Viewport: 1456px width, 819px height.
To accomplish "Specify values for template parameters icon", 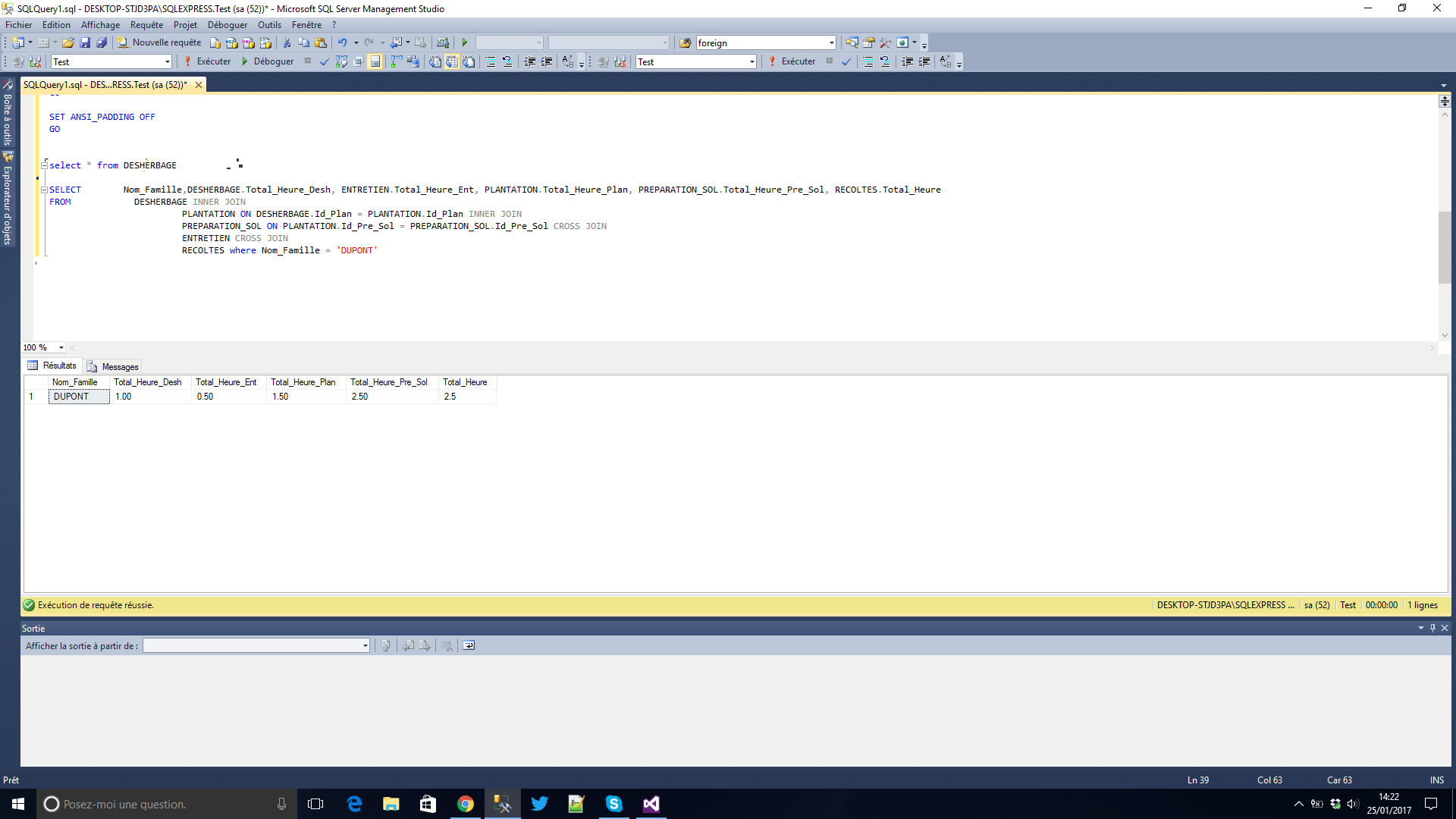I will [x=569, y=62].
